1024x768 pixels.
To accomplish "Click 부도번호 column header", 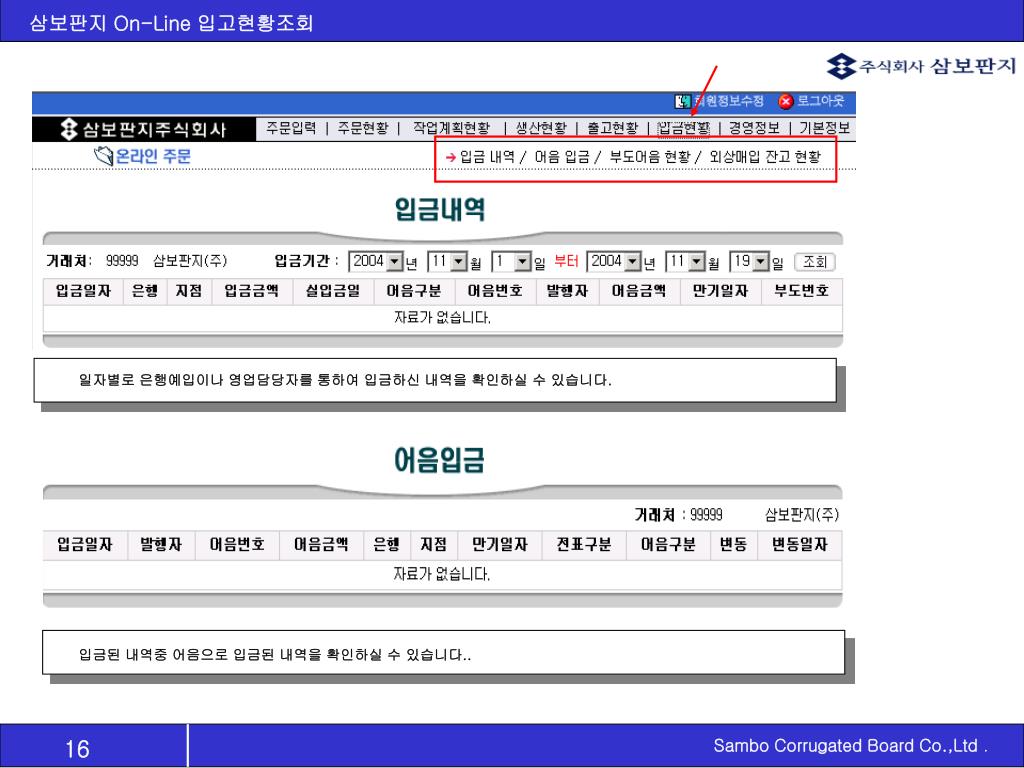I will tap(801, 291).
